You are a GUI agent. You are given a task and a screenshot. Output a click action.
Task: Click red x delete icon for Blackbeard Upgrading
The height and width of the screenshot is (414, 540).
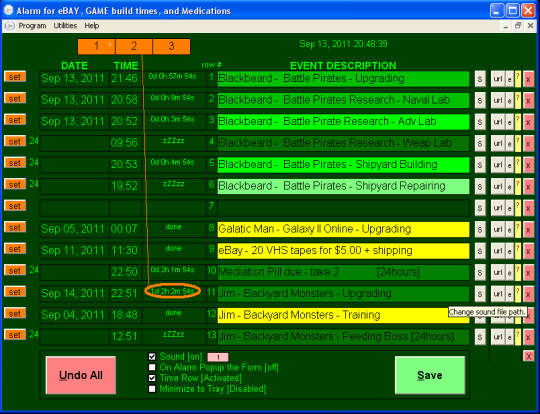528,79
